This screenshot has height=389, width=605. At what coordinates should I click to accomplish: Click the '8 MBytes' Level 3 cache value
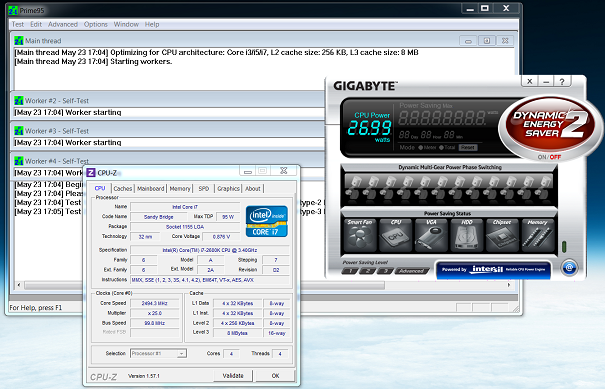pyautogui.click(x=237, y=333)
